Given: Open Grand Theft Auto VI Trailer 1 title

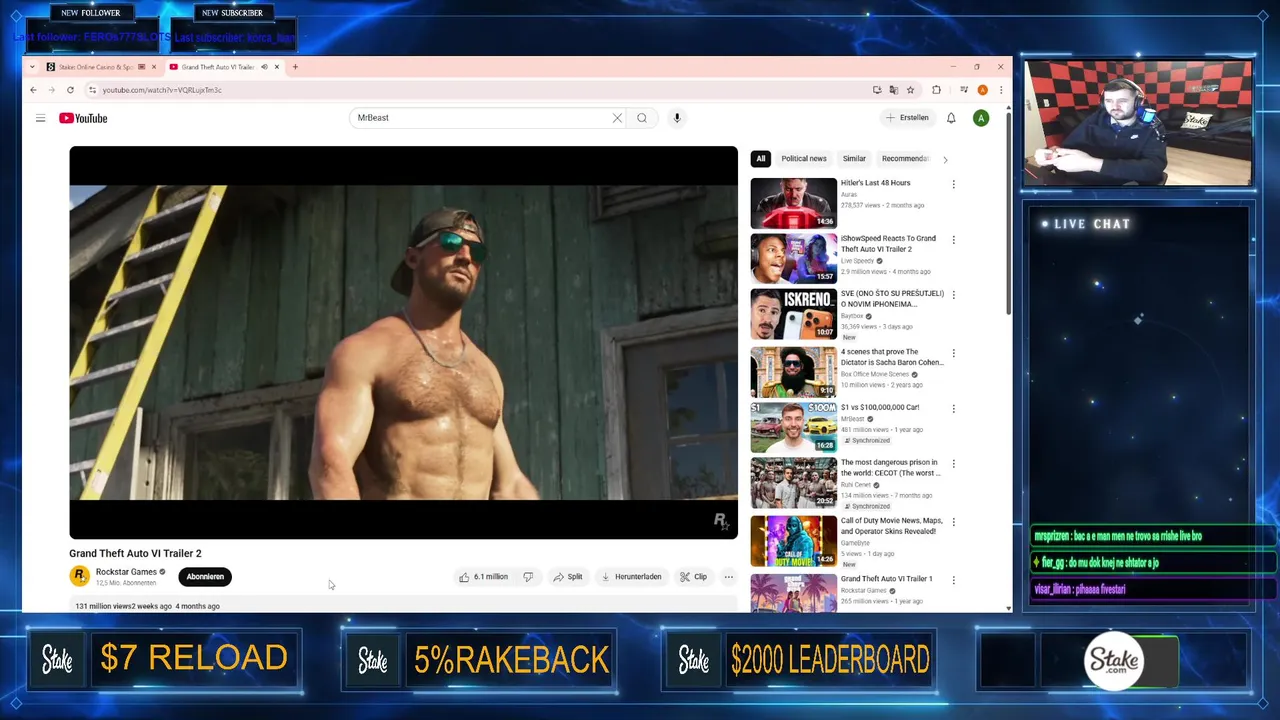Looking at the screenshot, I should (x=886, y=579).
